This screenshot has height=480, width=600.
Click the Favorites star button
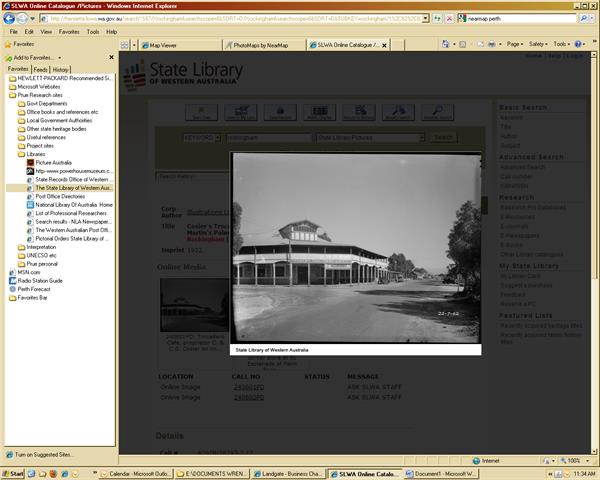(19, 44)
